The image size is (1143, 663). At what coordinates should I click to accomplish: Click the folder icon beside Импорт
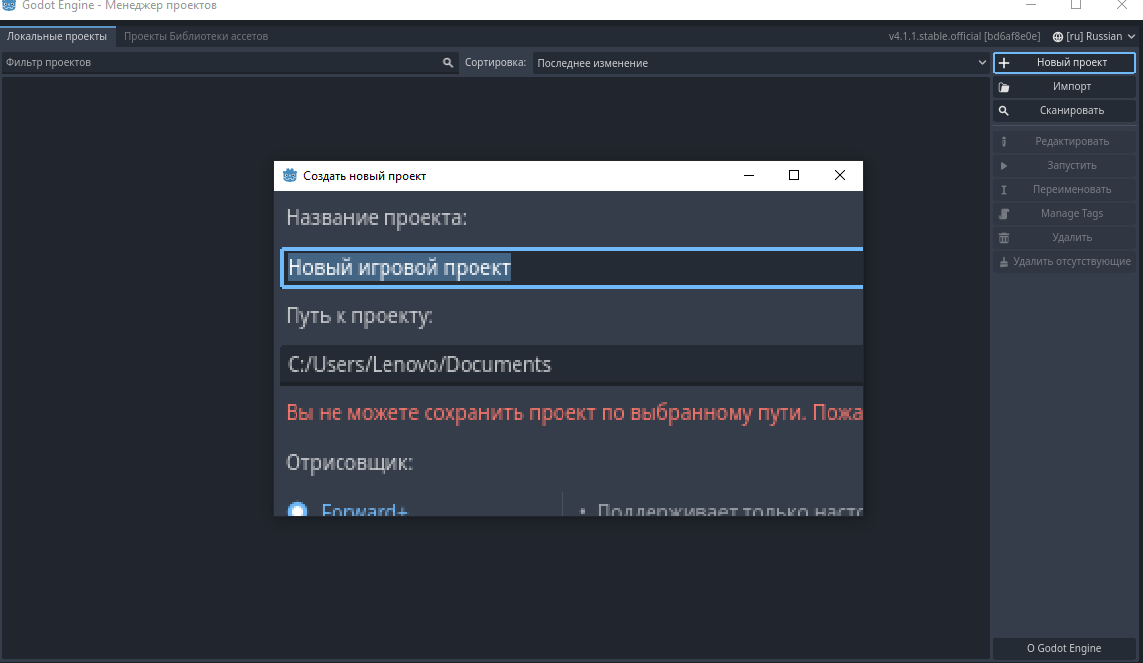click(1004, 87)
